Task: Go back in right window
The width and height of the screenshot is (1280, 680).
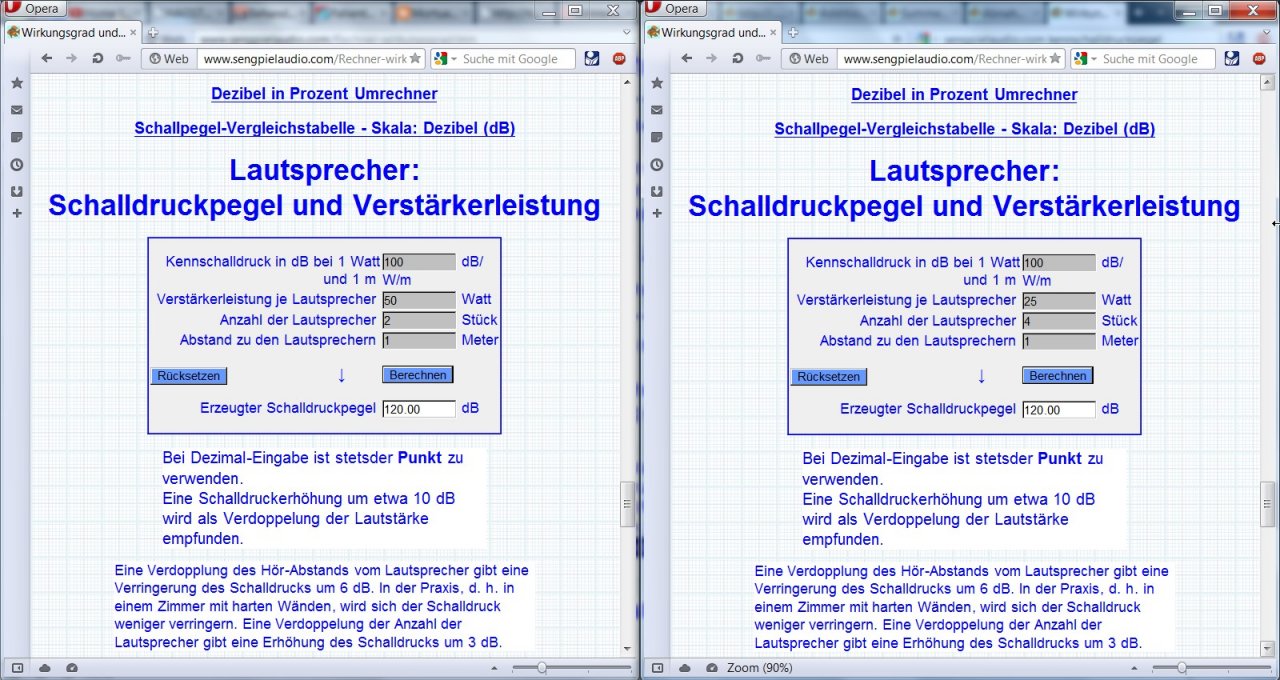Action: coord(686,59)
